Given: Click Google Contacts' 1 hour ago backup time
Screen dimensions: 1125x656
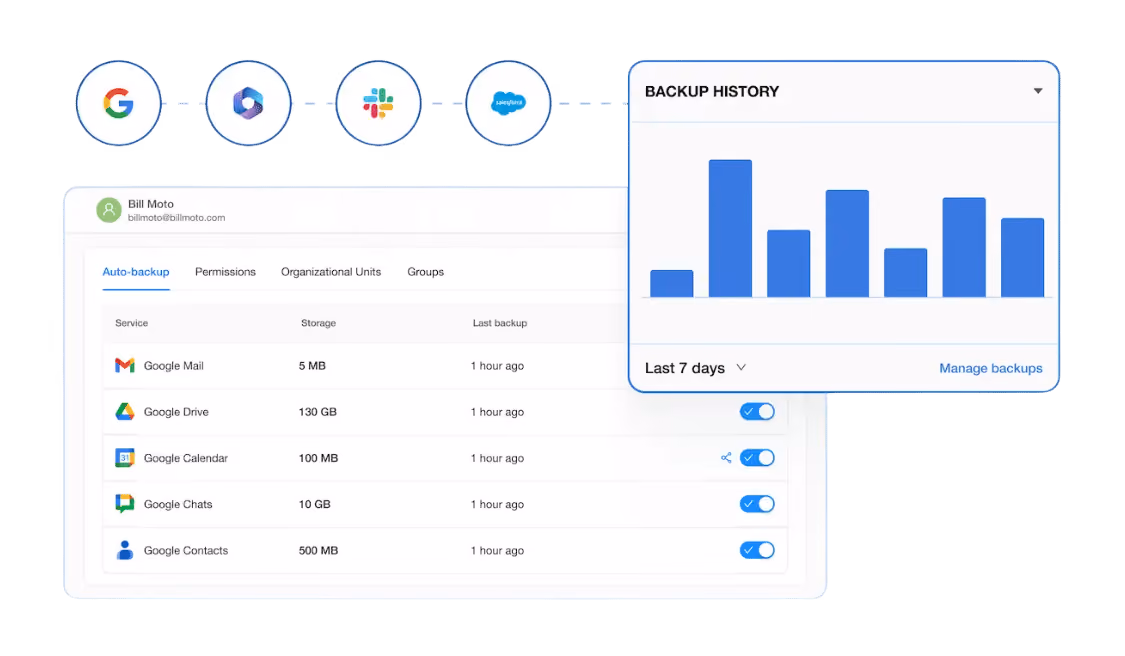Looking at the screenshot, I should pos(497,550).
